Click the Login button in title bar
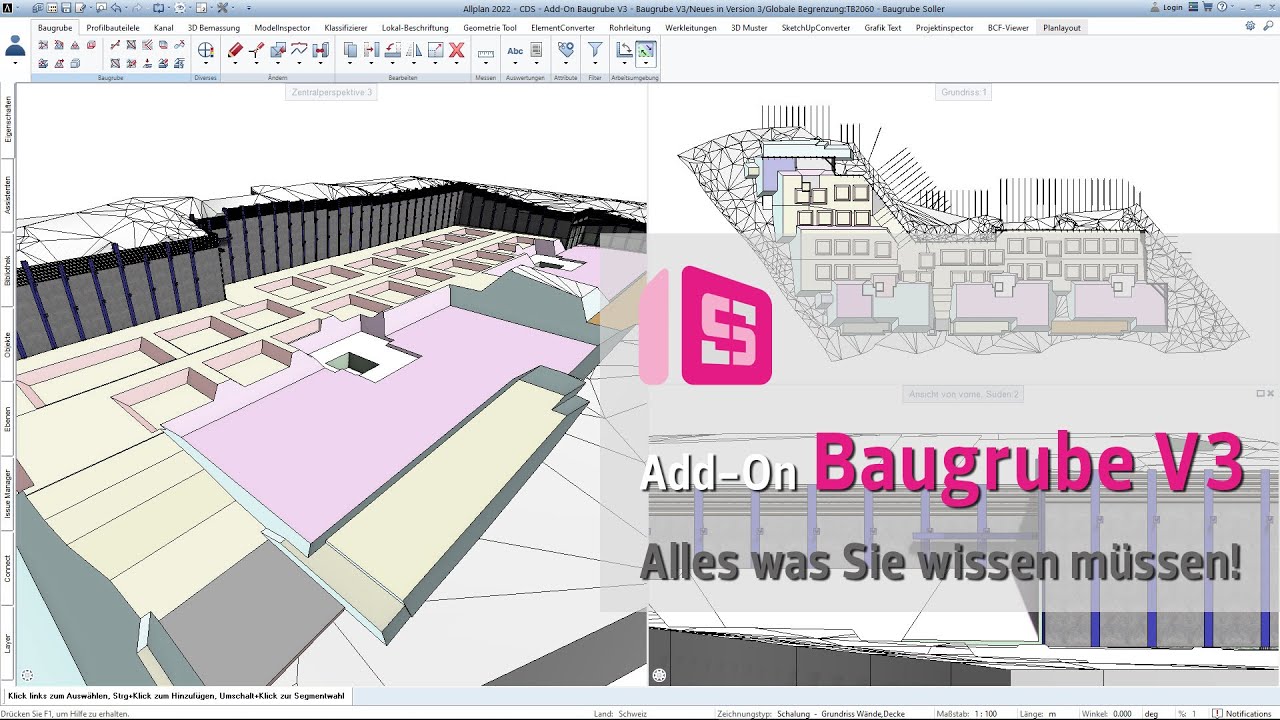Image resolution: width=1280 pixels, height=720 pixels. pos(1166,7)
